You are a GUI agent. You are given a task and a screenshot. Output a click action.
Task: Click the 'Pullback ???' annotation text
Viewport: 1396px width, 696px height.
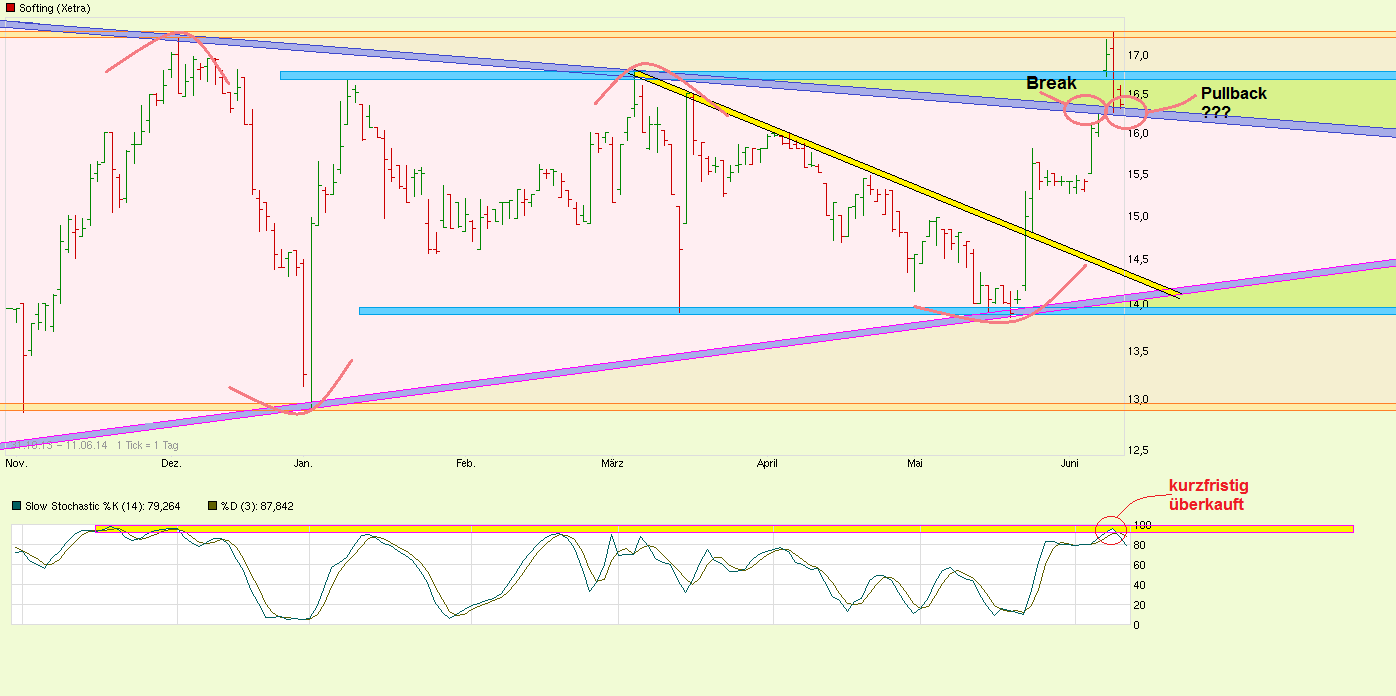(x=1233, y=102)
